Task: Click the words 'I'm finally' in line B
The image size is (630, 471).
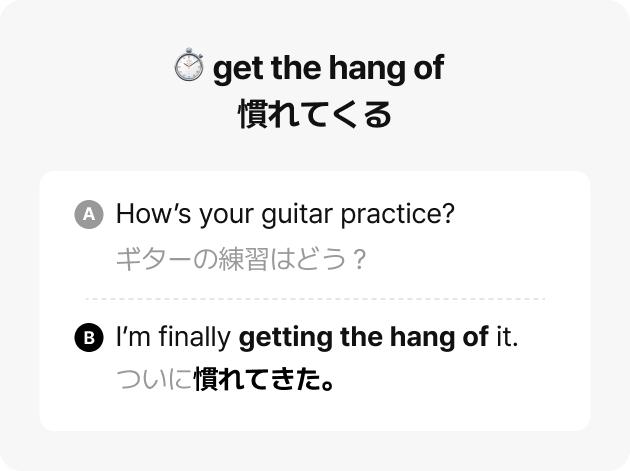Action: click(x=173, y=336)
